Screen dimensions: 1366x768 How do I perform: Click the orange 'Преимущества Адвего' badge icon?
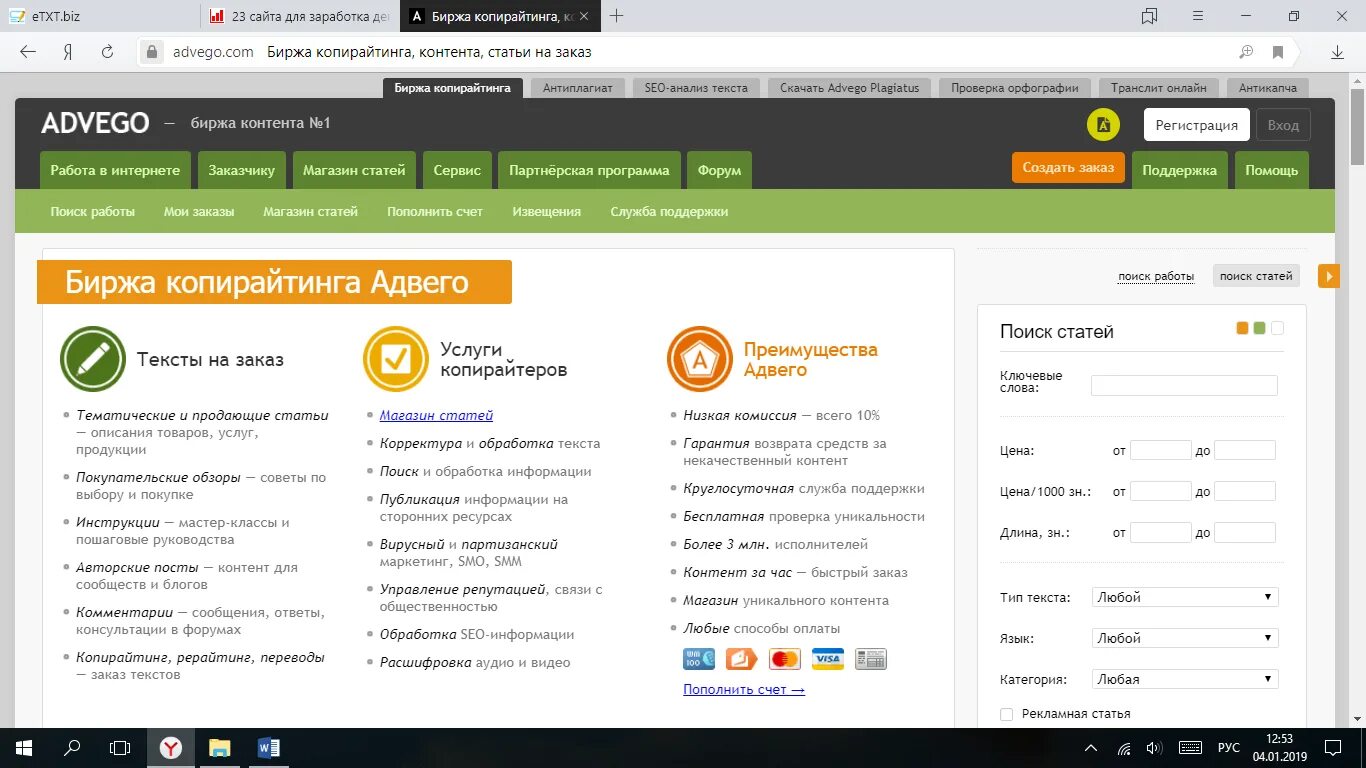[700, 359]
